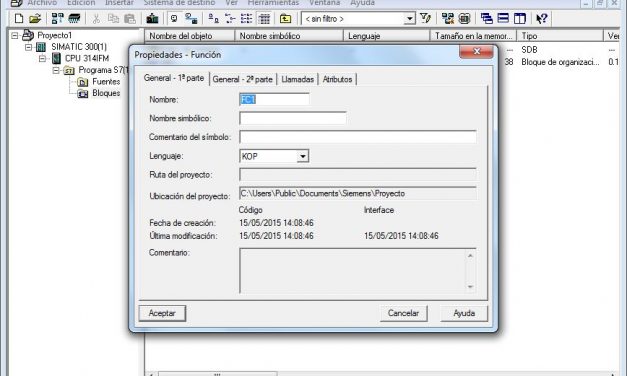This screenshot has width=627, height=376.
Task: Switch to the General - 2ª parte tab
Action: click(242, 79)
